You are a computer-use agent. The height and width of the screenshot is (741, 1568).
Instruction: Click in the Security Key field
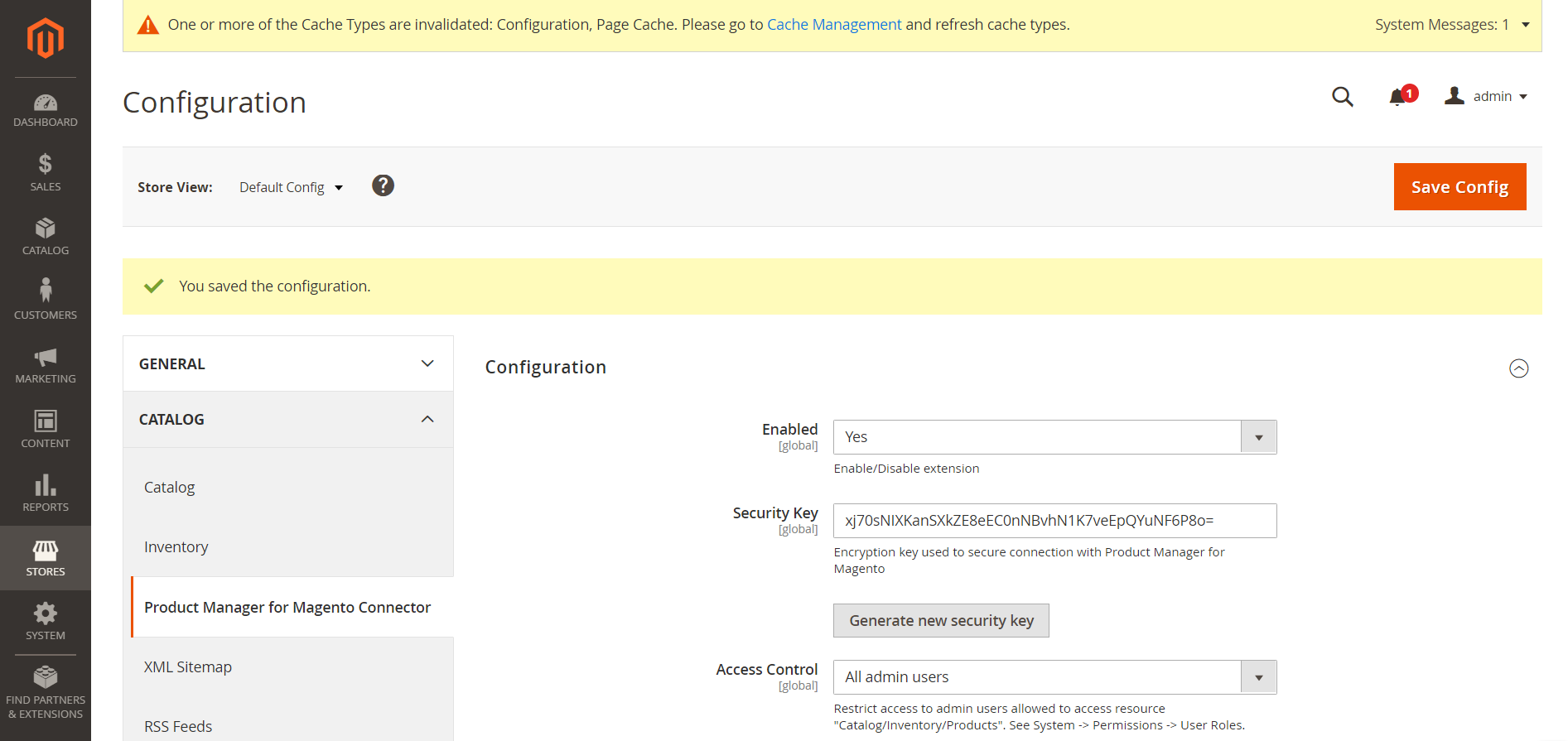pos(1054,521)
